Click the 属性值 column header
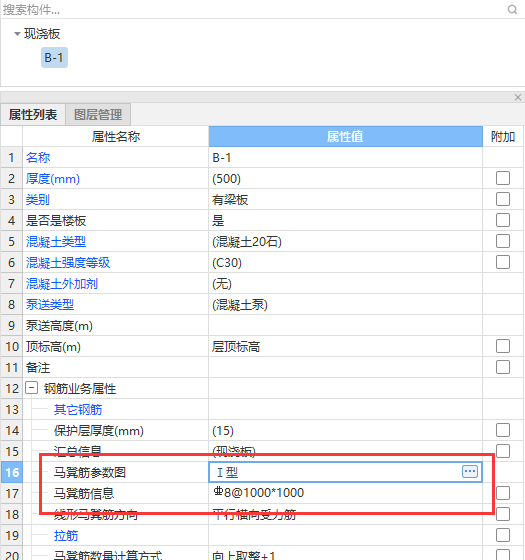Image resolution: width=525 pixels, height=560 pixels. (x=345, y=136)
